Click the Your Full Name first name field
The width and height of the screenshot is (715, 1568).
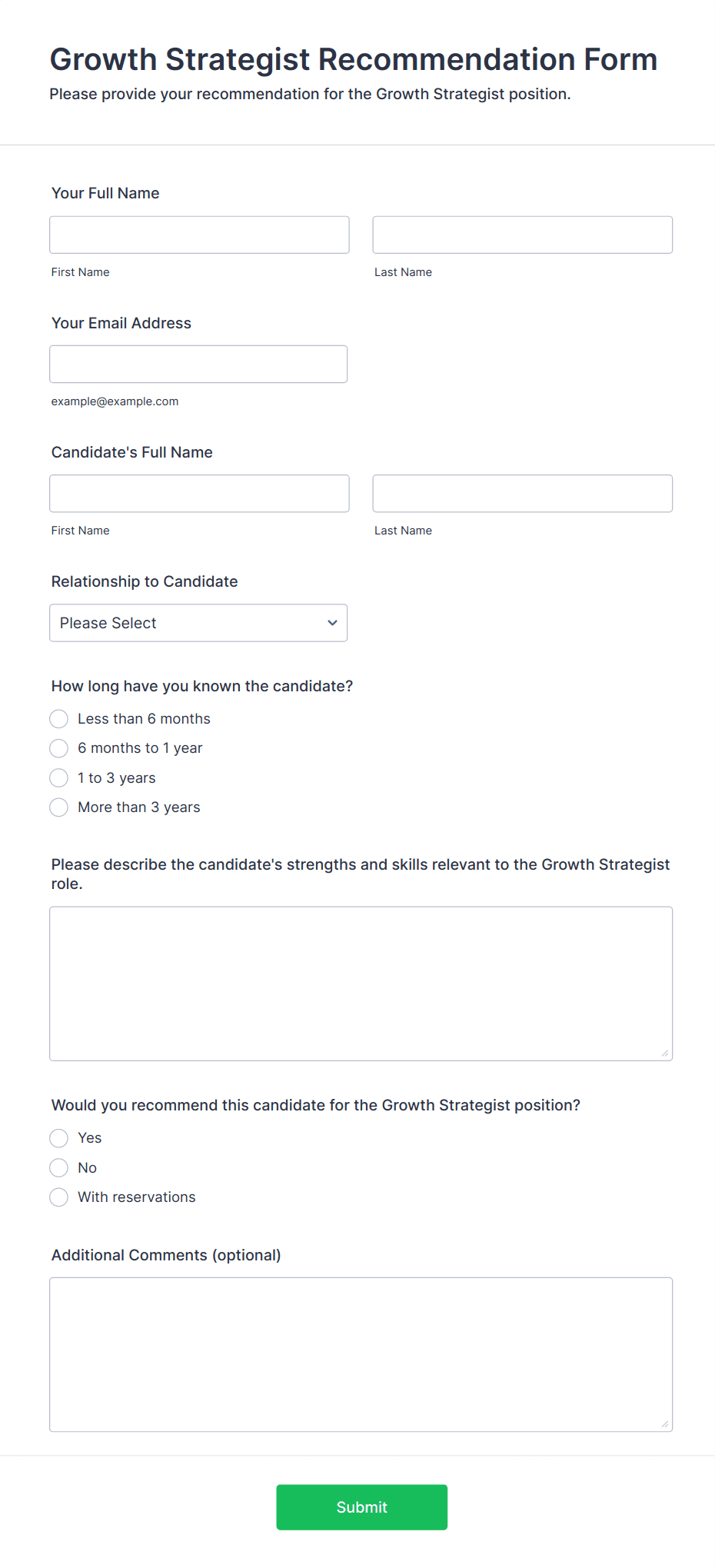click(199, 235)
